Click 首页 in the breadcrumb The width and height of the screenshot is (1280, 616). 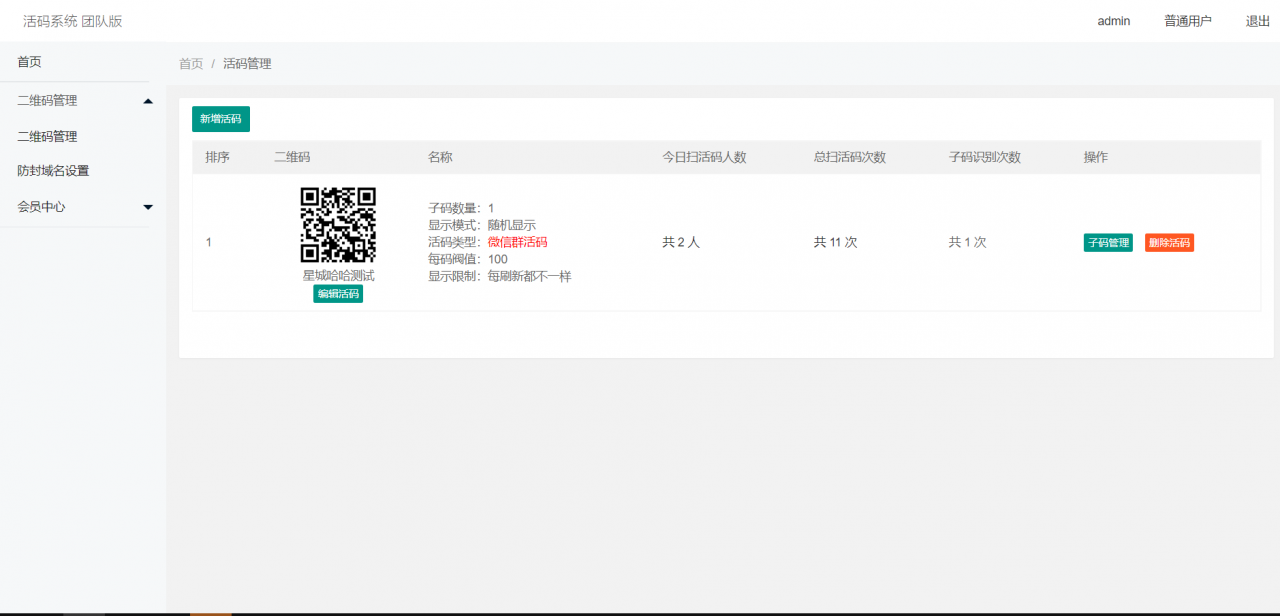(x=190, y=63)
